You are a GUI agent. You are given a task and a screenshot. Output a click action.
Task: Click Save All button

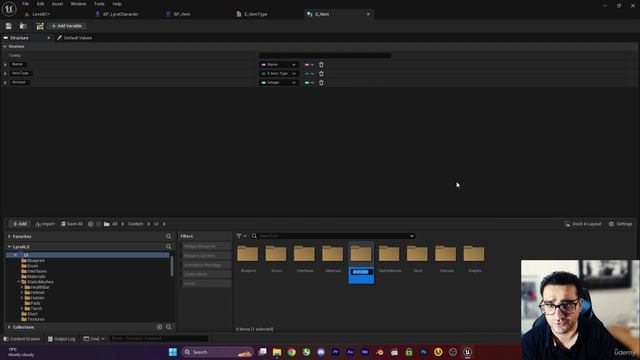(x=72, y=224)
